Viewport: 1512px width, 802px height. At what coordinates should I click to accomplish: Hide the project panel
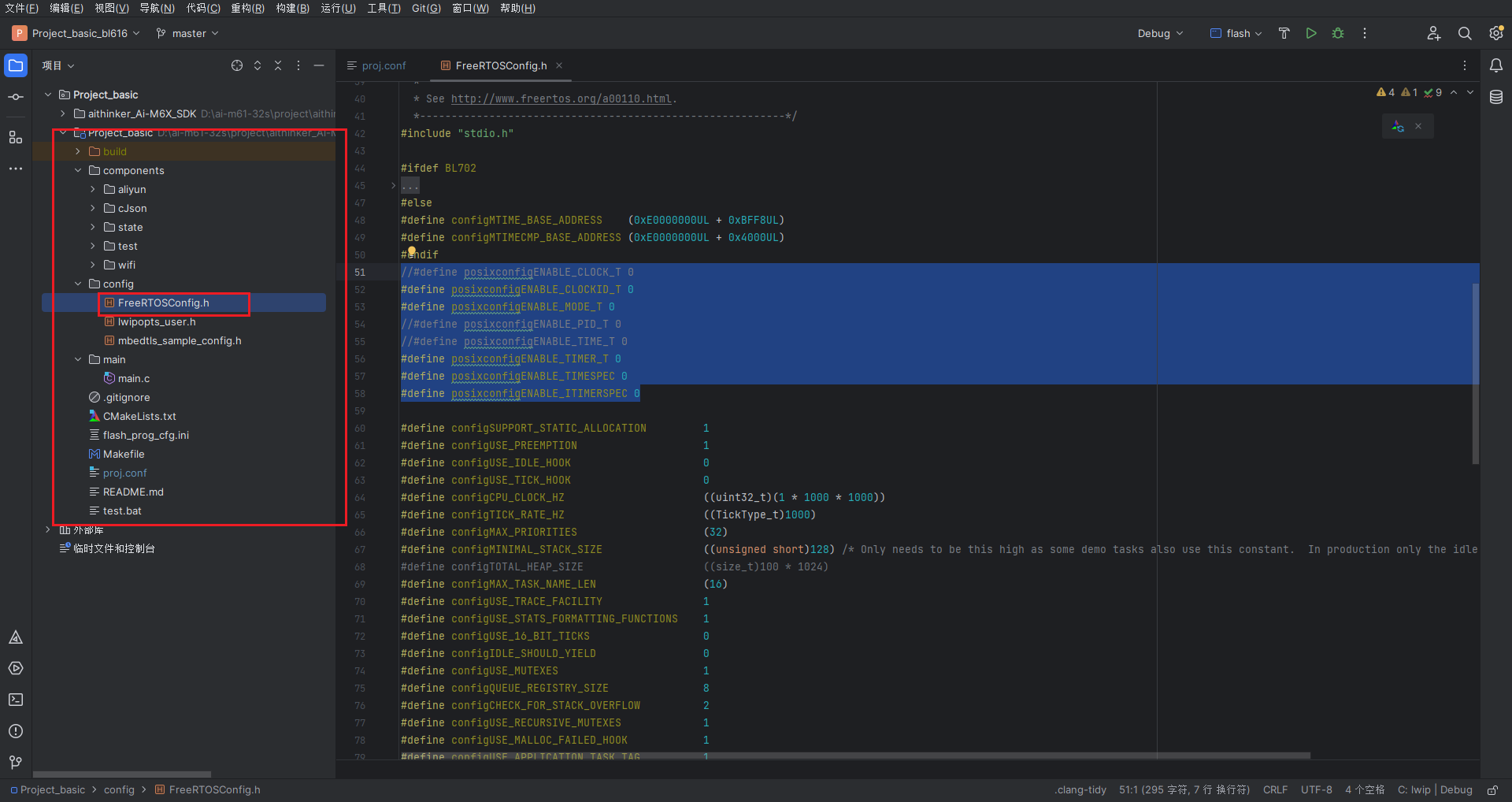click(319, 65)
